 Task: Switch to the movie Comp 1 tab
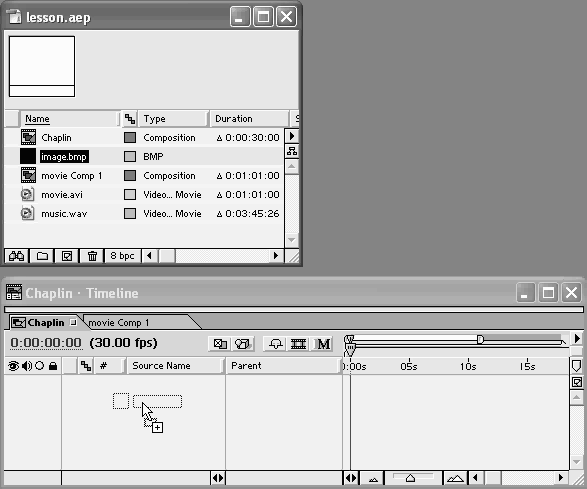pos(118,322)
